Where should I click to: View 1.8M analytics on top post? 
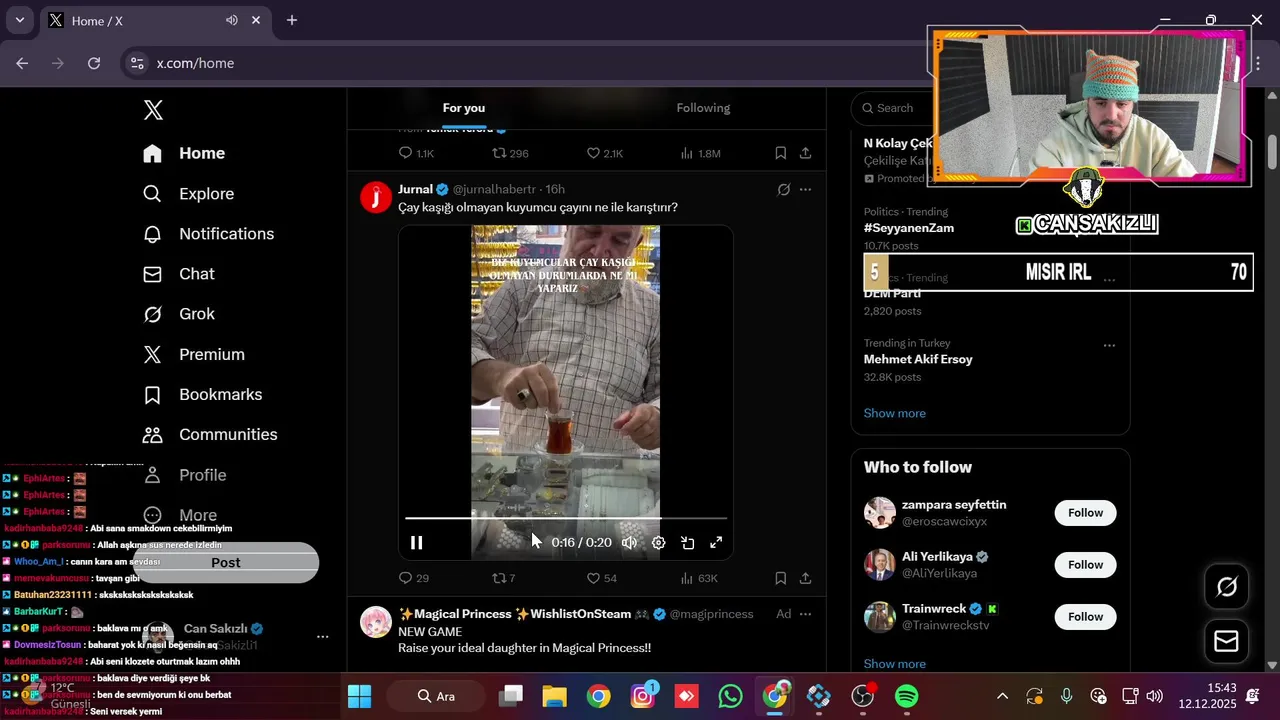pos(700,153)
